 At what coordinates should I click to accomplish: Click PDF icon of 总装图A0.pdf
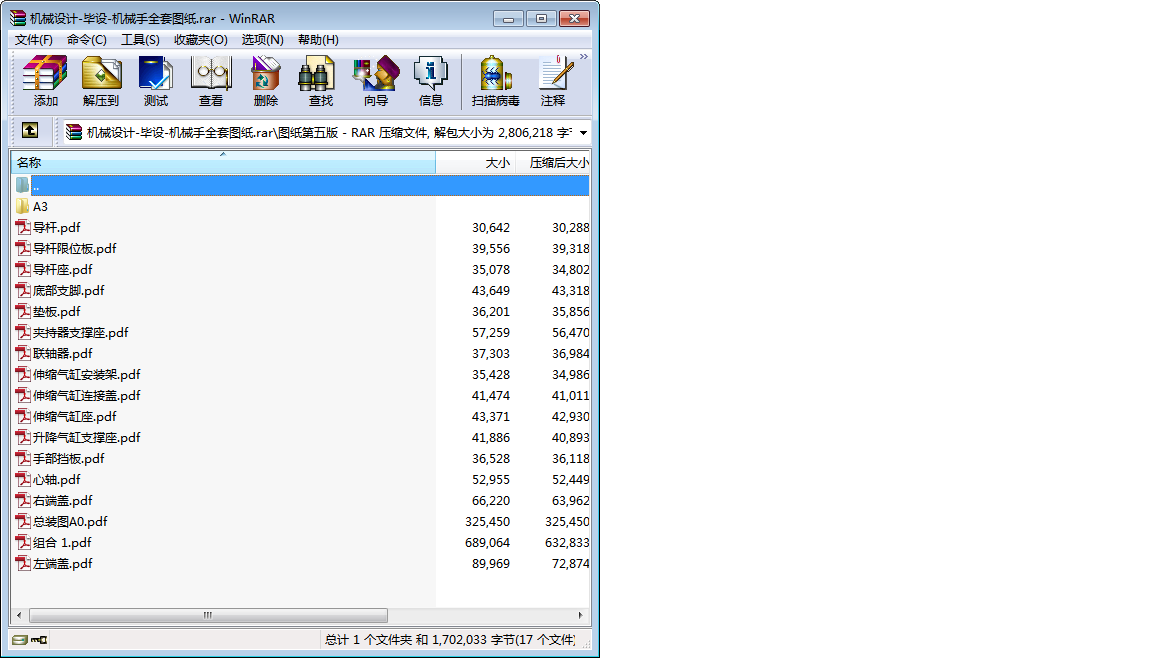coord(23,522)
